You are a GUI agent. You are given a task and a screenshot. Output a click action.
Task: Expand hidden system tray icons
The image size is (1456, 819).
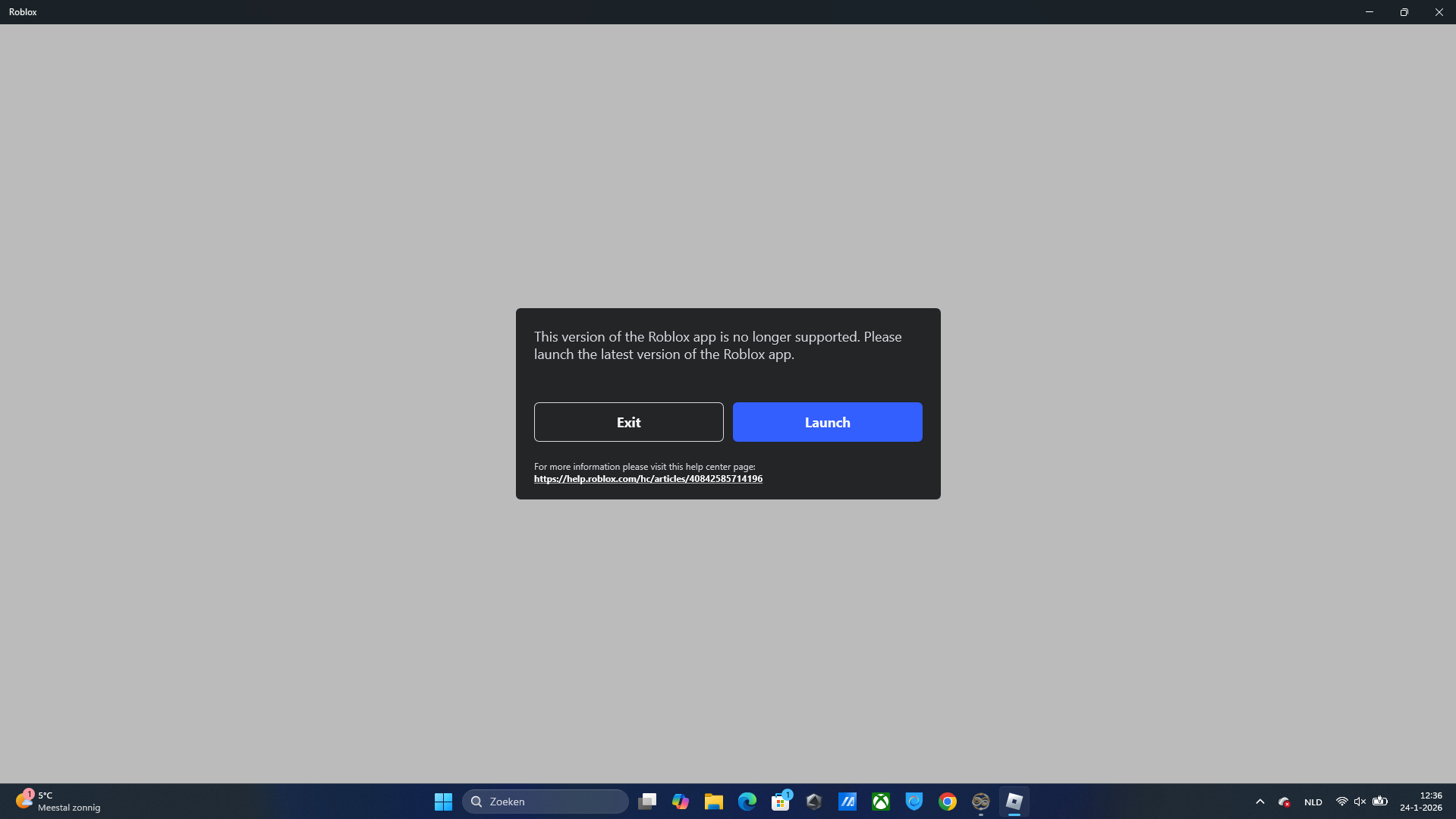coord(1259,801)
